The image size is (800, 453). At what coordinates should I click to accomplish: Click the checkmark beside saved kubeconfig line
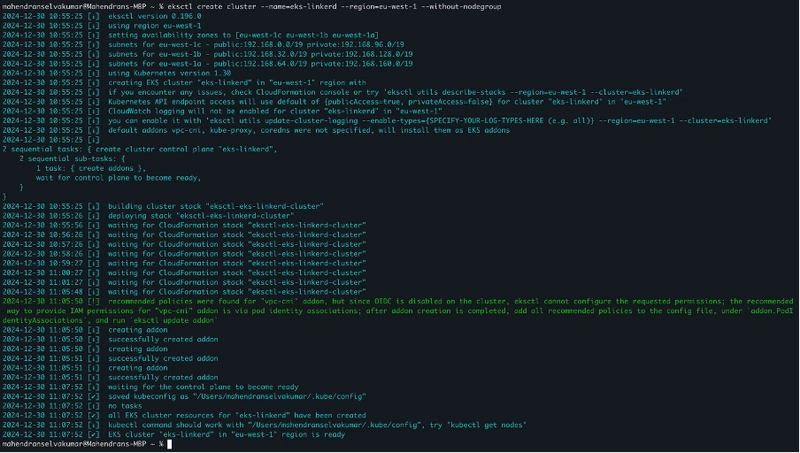coord(93,396)
